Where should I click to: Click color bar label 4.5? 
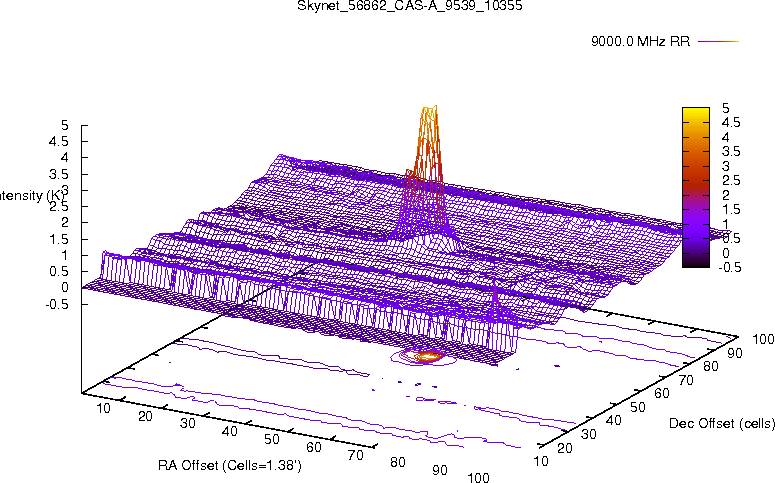731,122
